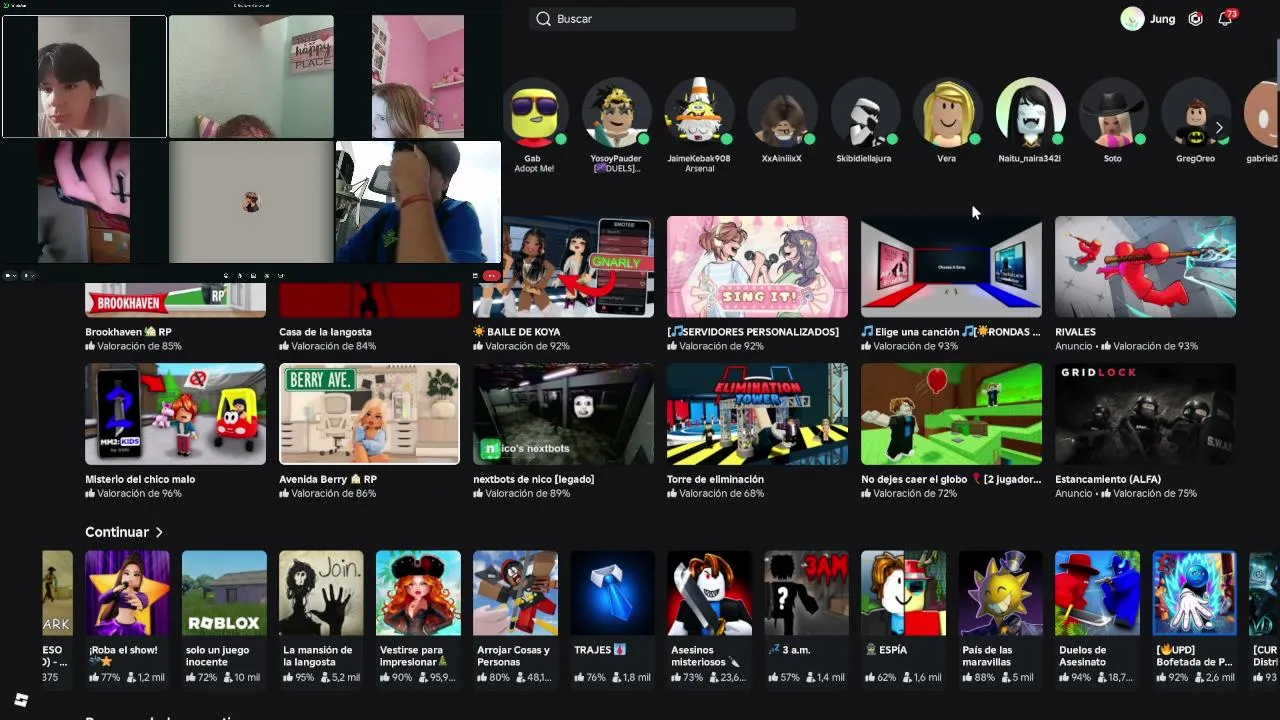Image resolution: width=1280 pixels, height=720 pixels.
Task: Launch the [UPD] Bofetada game icon
Action: [x=1194, y=593]
